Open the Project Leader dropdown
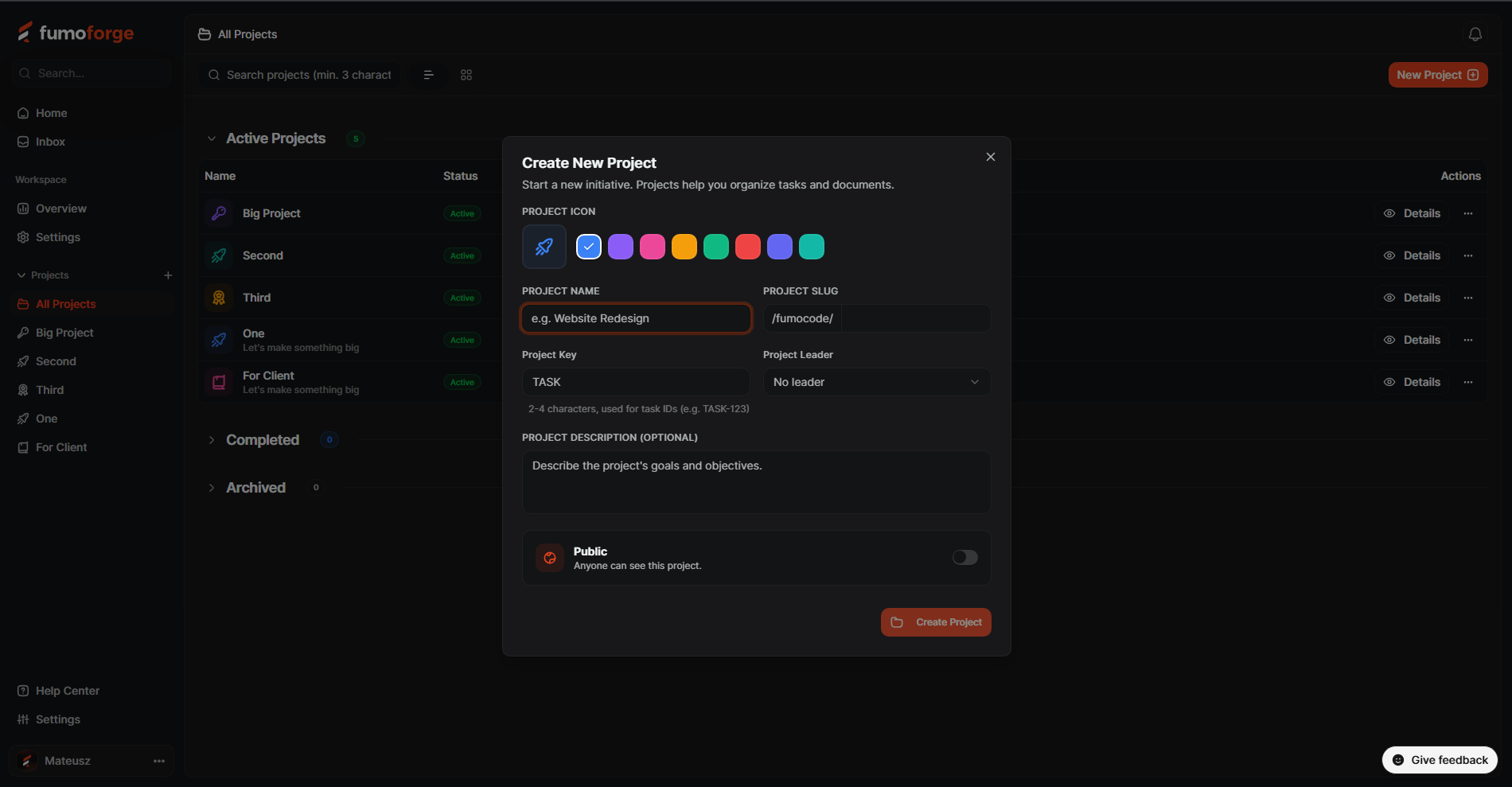Viewport: 1512px width, 787px height. click(x=876, y=382)
